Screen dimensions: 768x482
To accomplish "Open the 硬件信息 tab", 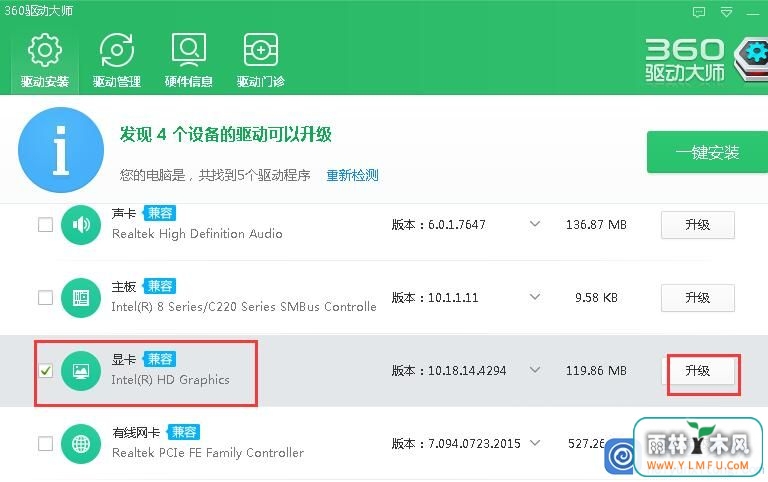I will [189, 61].
